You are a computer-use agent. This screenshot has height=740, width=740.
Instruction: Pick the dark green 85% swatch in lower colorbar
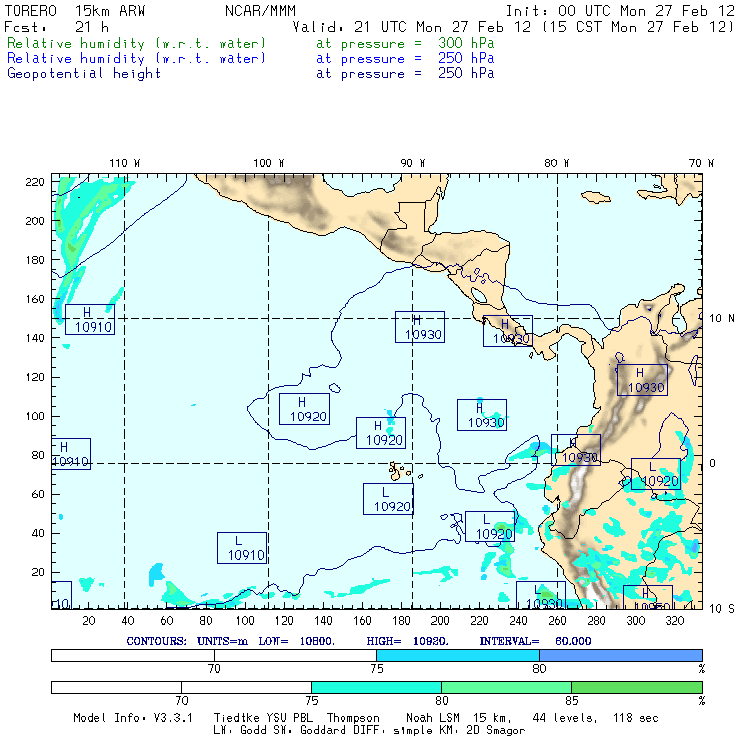636,687
